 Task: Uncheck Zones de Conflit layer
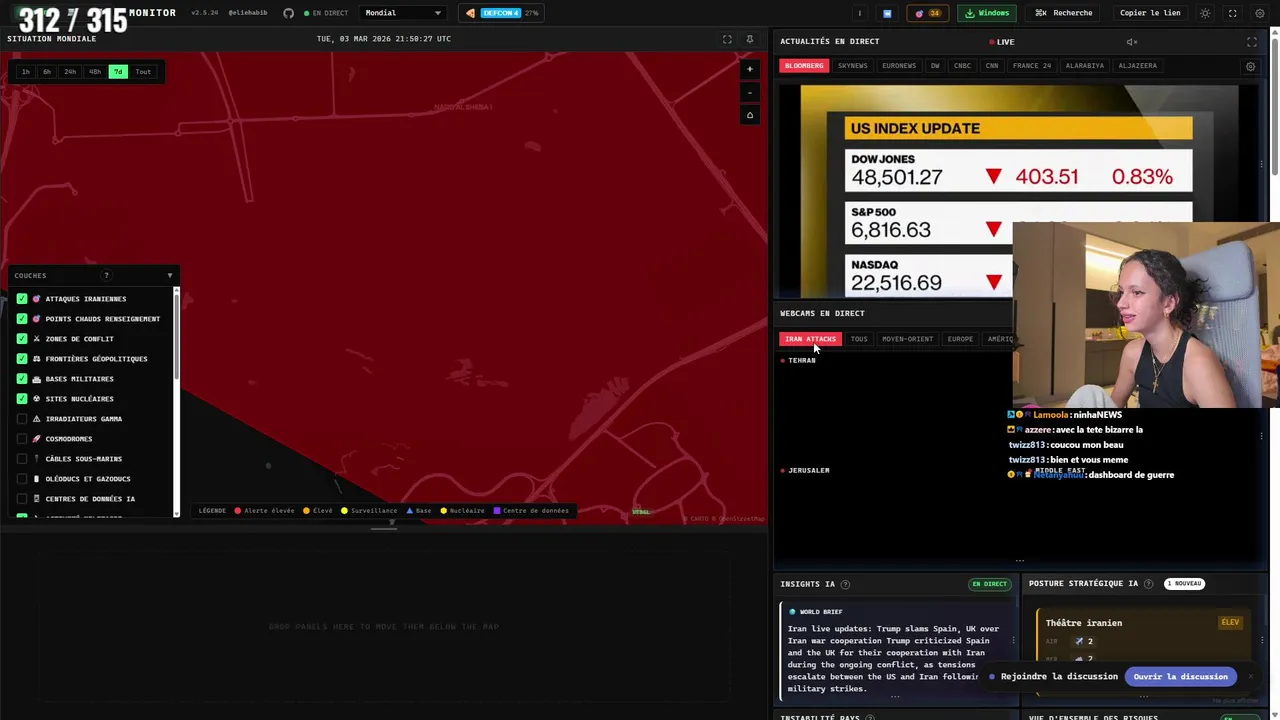point(22,339)
